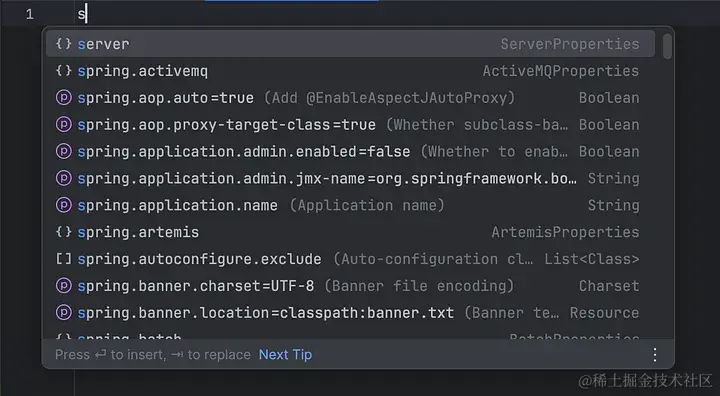Image resolution: width=720 pixels, height=396 pixels.
Task: Click the property icon for spring.application.admin.jmx-name
Action: [64, 178]
